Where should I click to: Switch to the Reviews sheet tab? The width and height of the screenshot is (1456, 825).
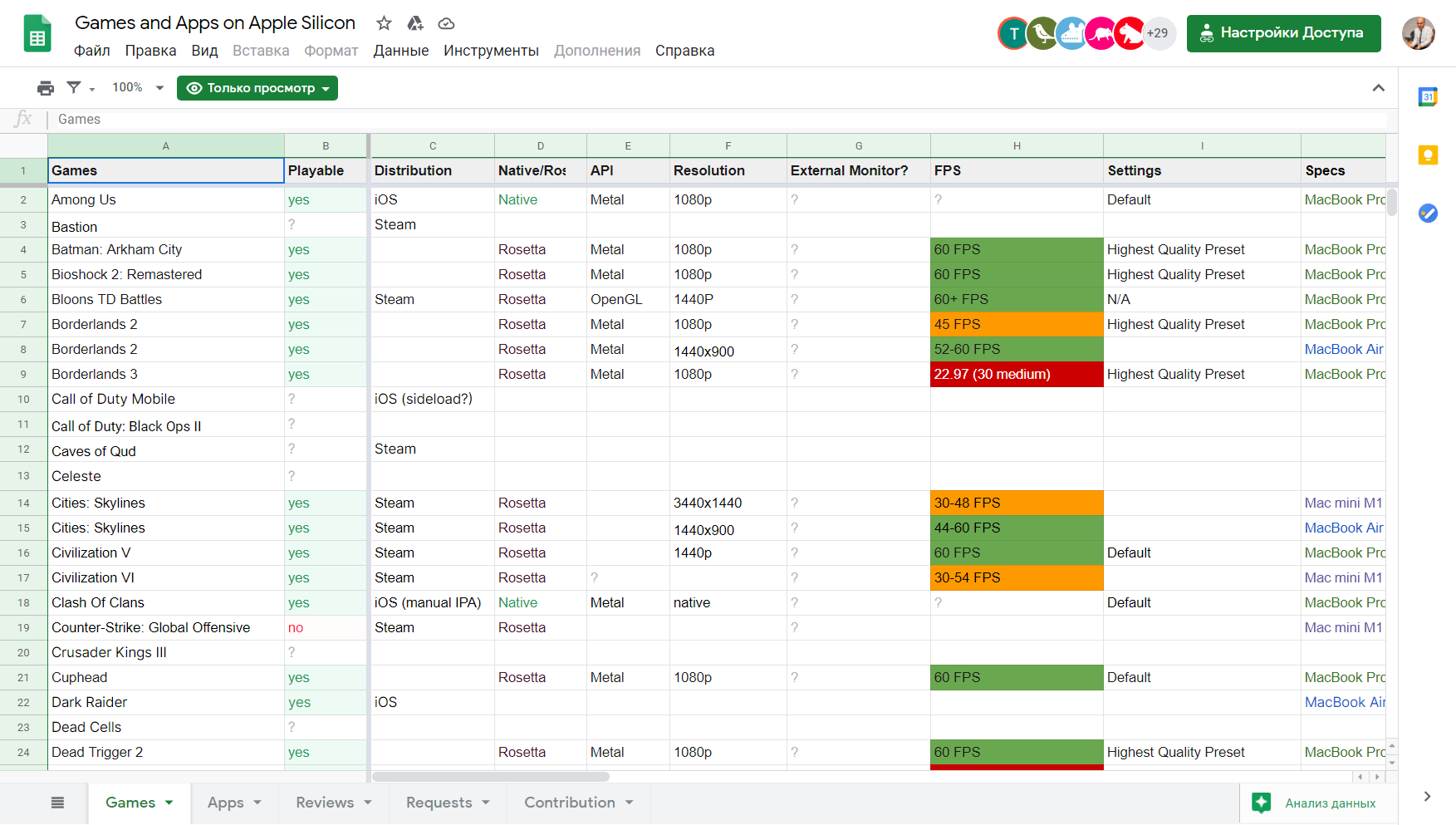tap(325, 803)
